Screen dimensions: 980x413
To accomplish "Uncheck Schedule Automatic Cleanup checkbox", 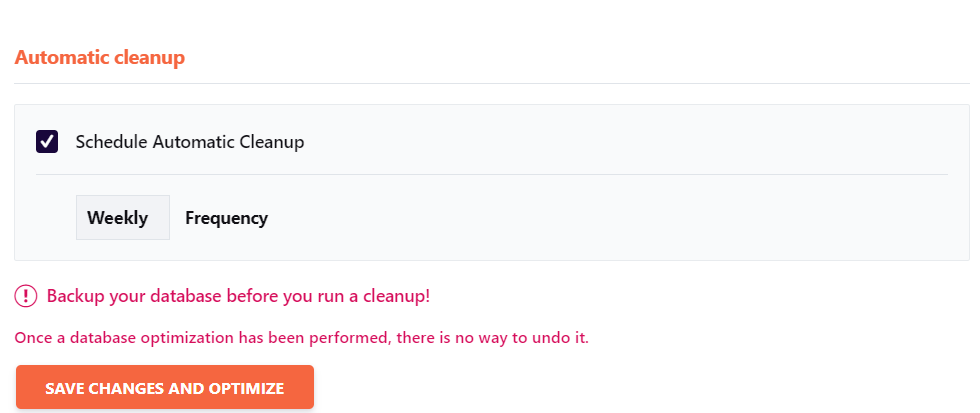I will tap(47, 142).
